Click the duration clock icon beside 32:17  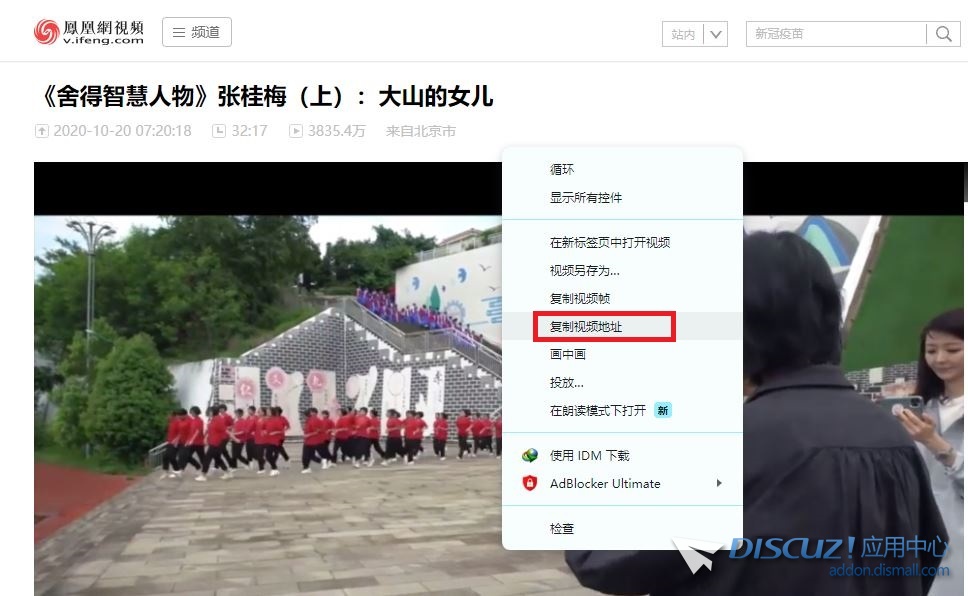tap(219, 131)
